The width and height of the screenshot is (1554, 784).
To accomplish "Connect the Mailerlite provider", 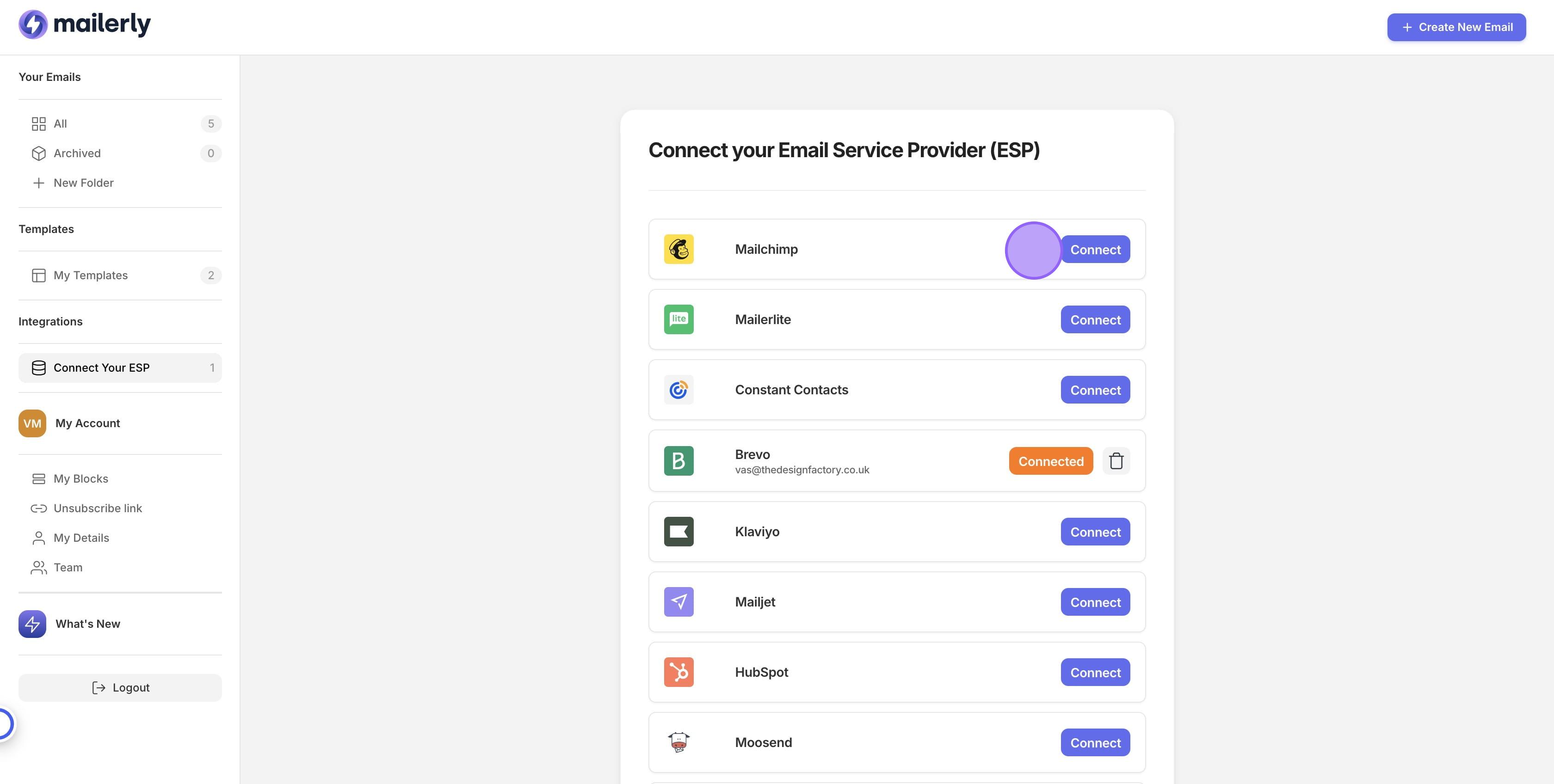I will click(1095, 319).
